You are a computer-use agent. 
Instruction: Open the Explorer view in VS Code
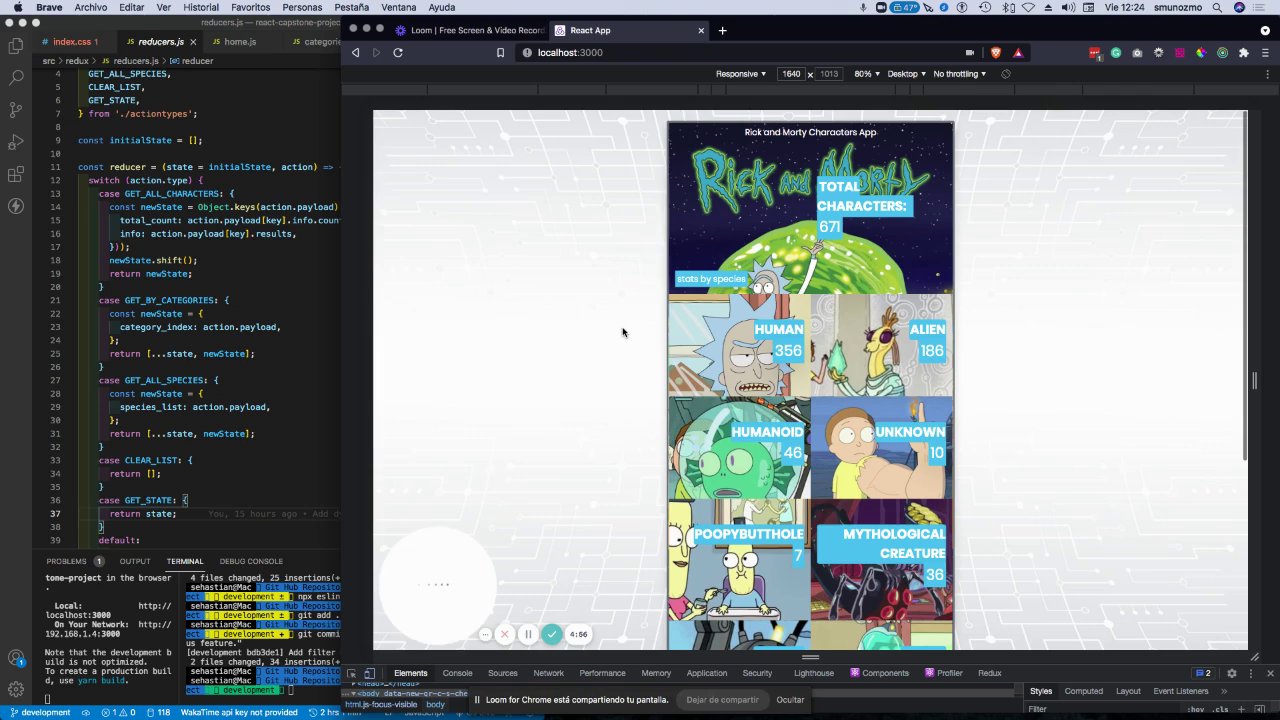tap(16, 45)
